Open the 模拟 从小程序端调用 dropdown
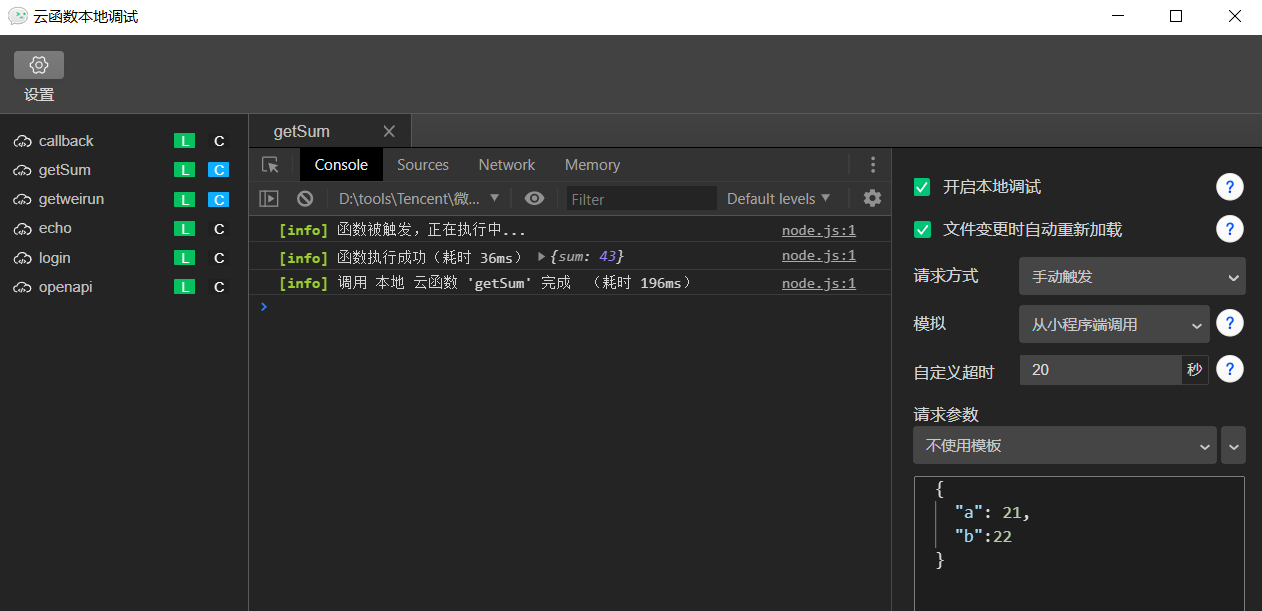1262x611 pixels. tap(1114, 324)
